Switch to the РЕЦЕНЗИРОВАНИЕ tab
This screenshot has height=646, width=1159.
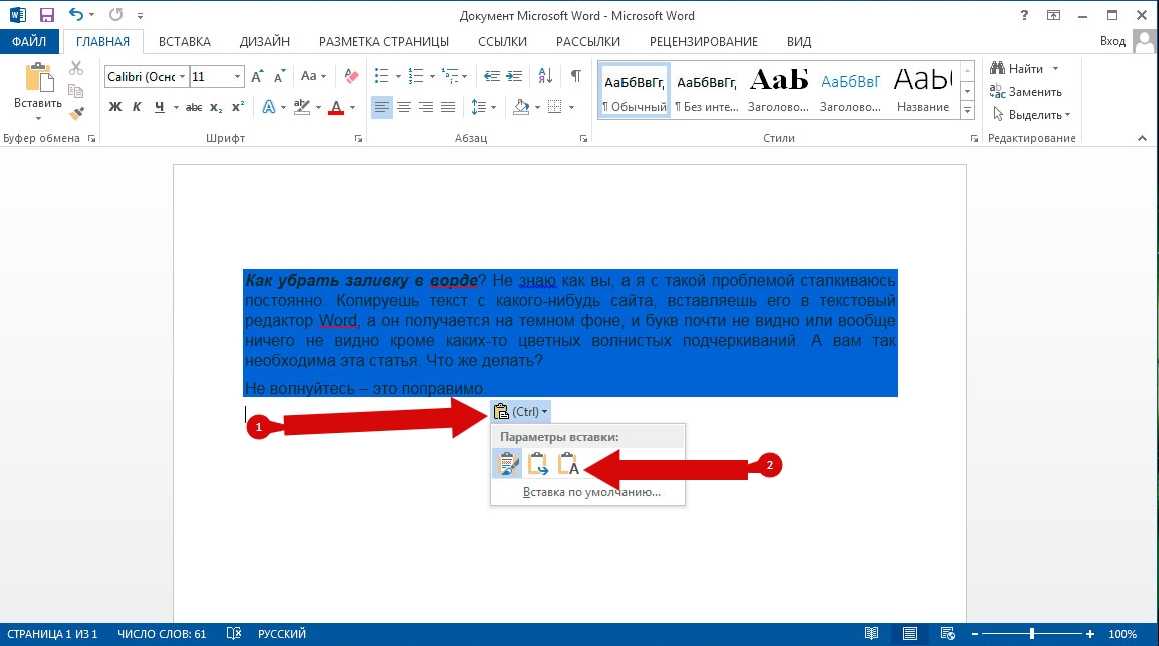(704, 41)
